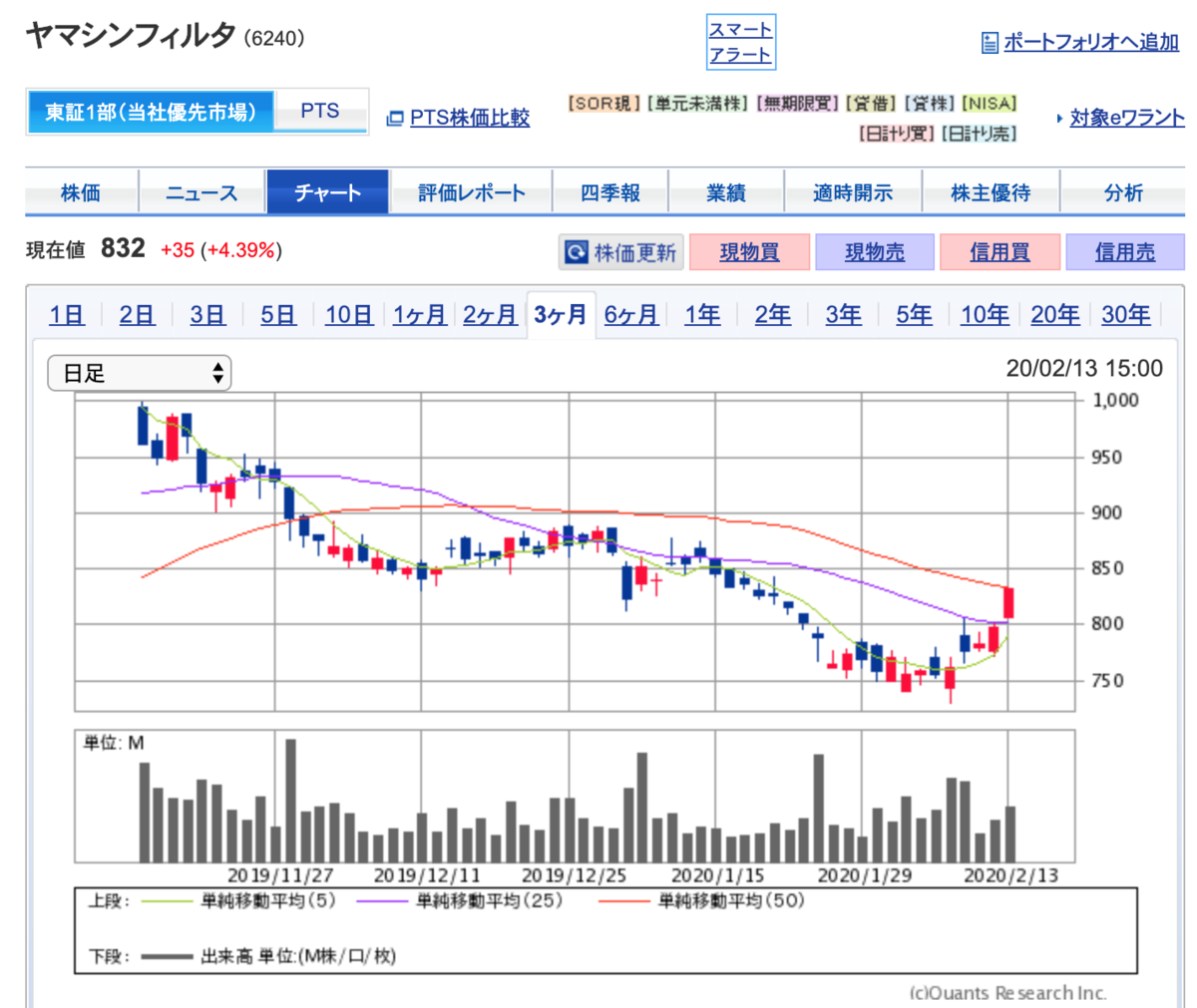
Task: Click the 信用売 button
Action: pyautogui.click(x=1125, y=252)
